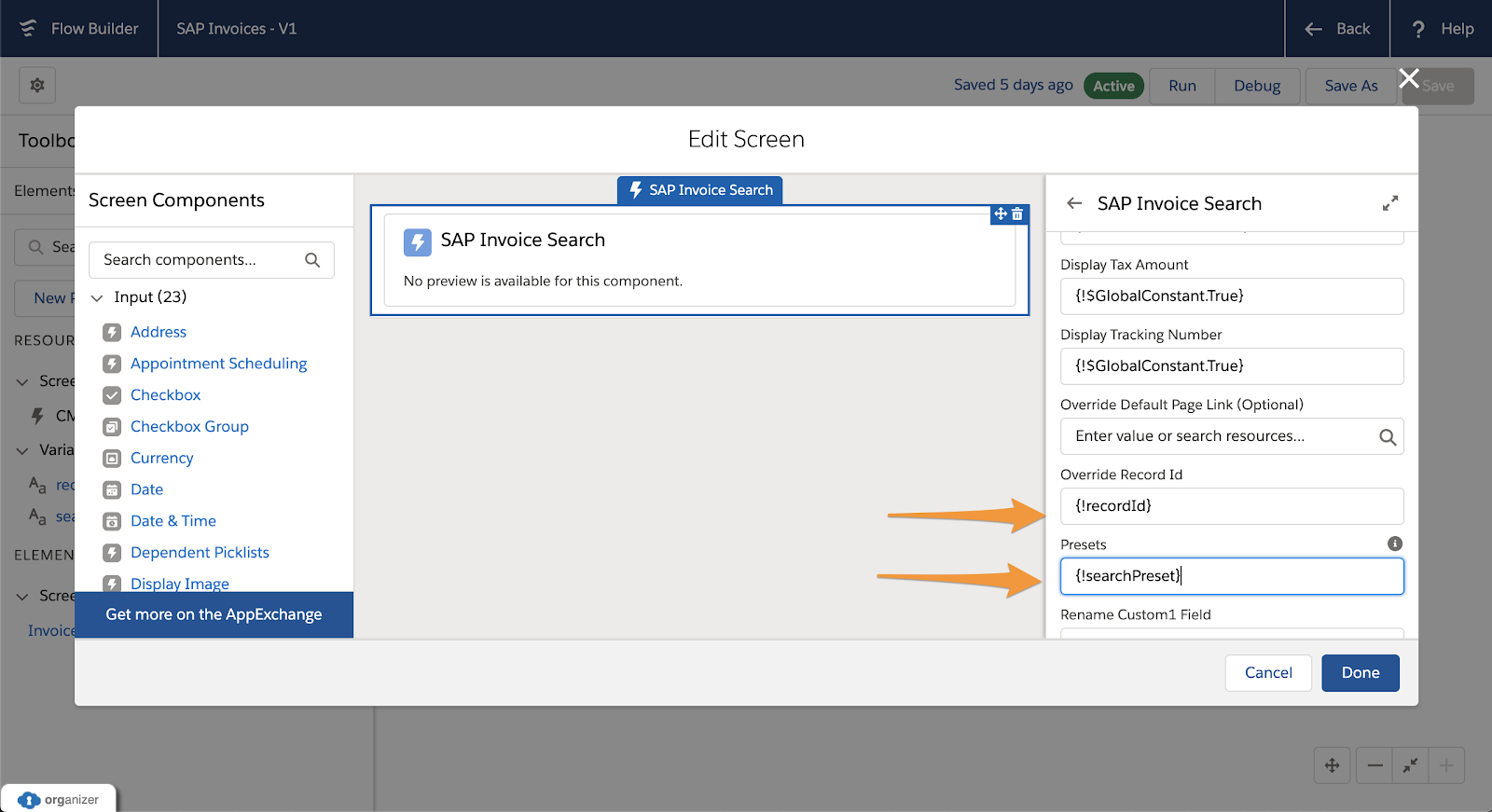The height and width of the screenshot is (812, 1492).
Task: Collapse the Input (23) section
Action: 98,297
